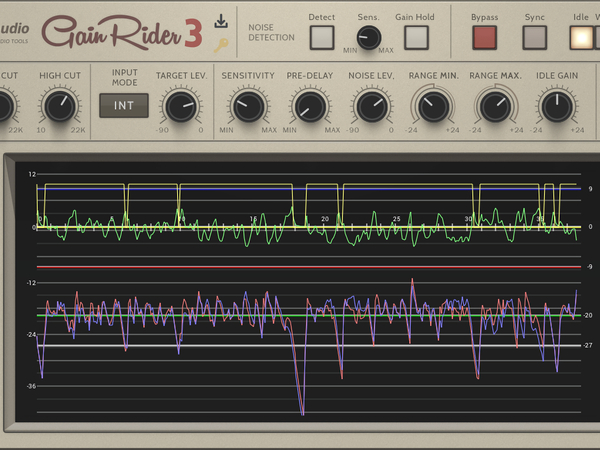Viewport: 600px width, 450px height.
Task: Click the noise detection Sens. knob
Action: (369, 38)
